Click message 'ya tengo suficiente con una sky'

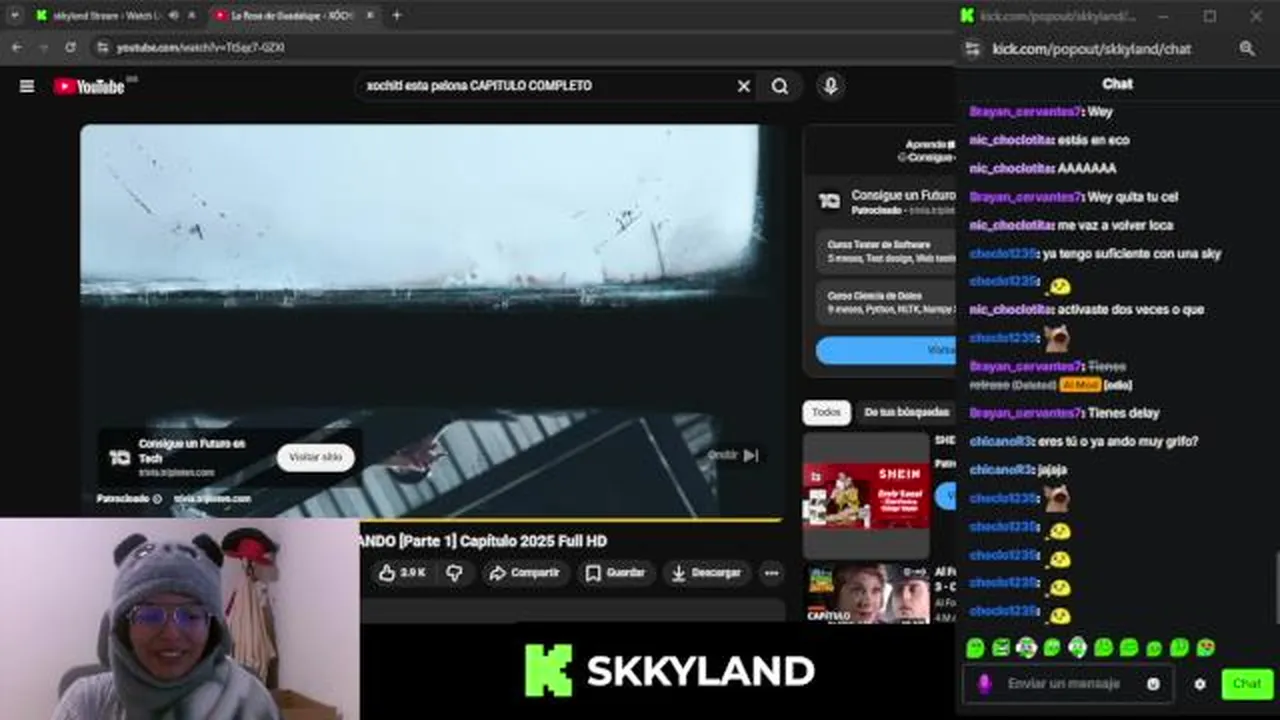[1131, 254]
